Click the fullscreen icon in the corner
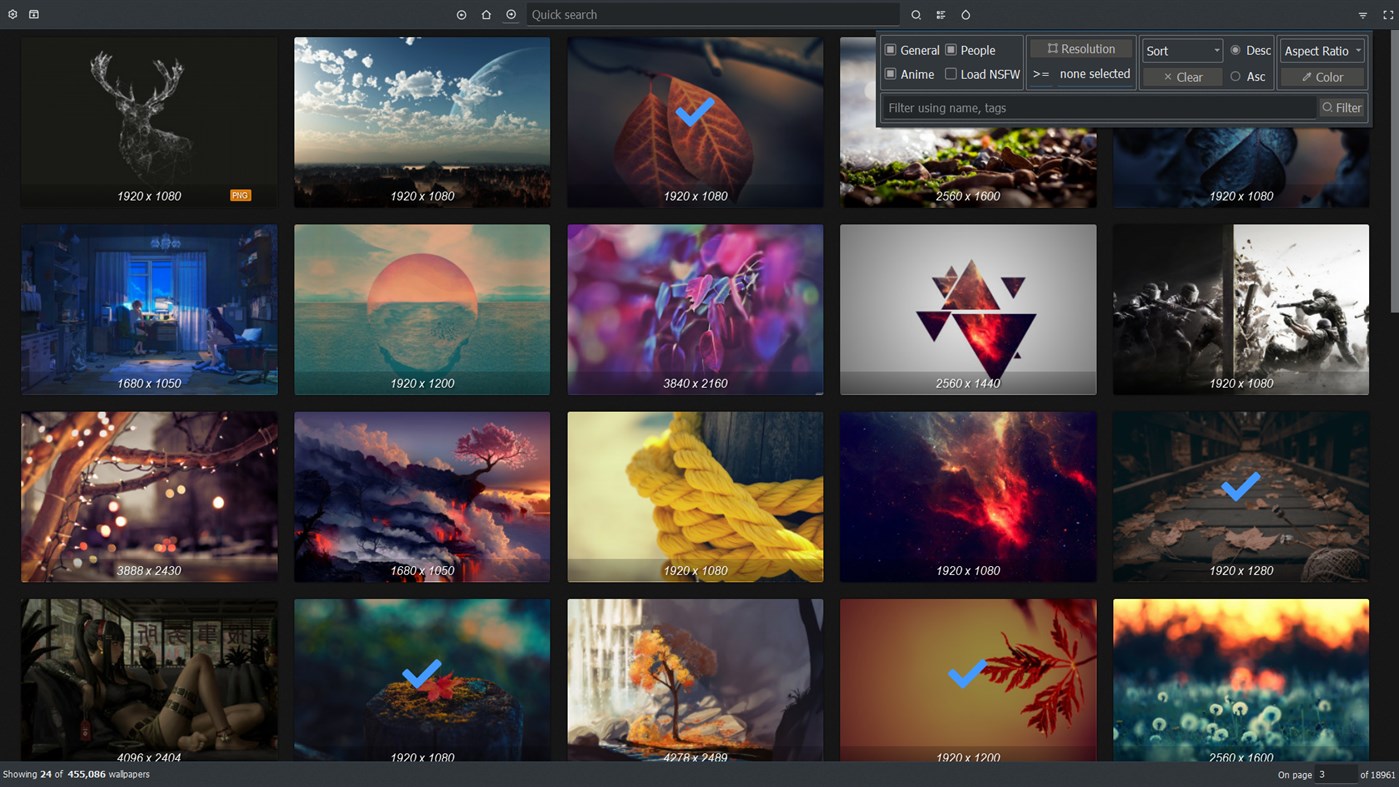The image size is (1399, 787). click(x=1389, y=14)
